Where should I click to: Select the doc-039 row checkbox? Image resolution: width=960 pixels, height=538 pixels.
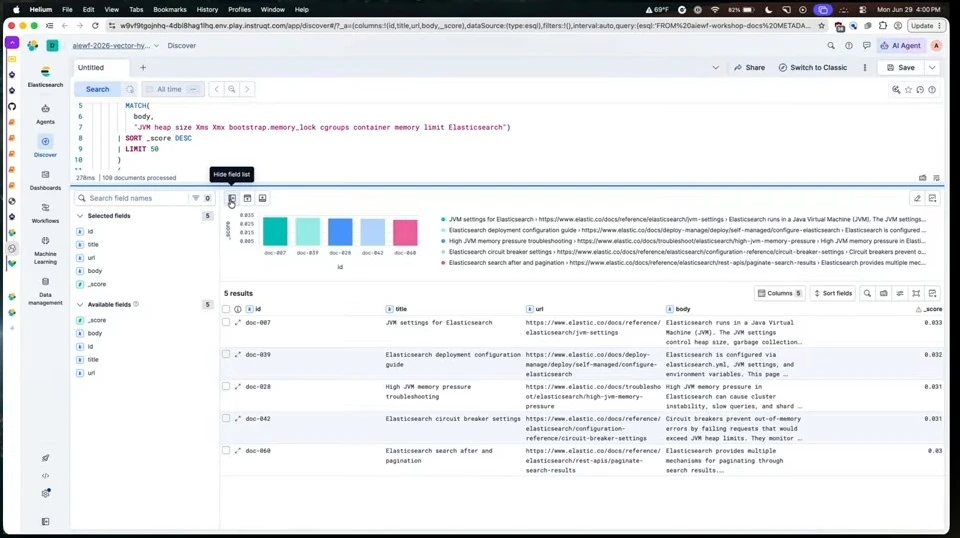[x=226, y=354]
